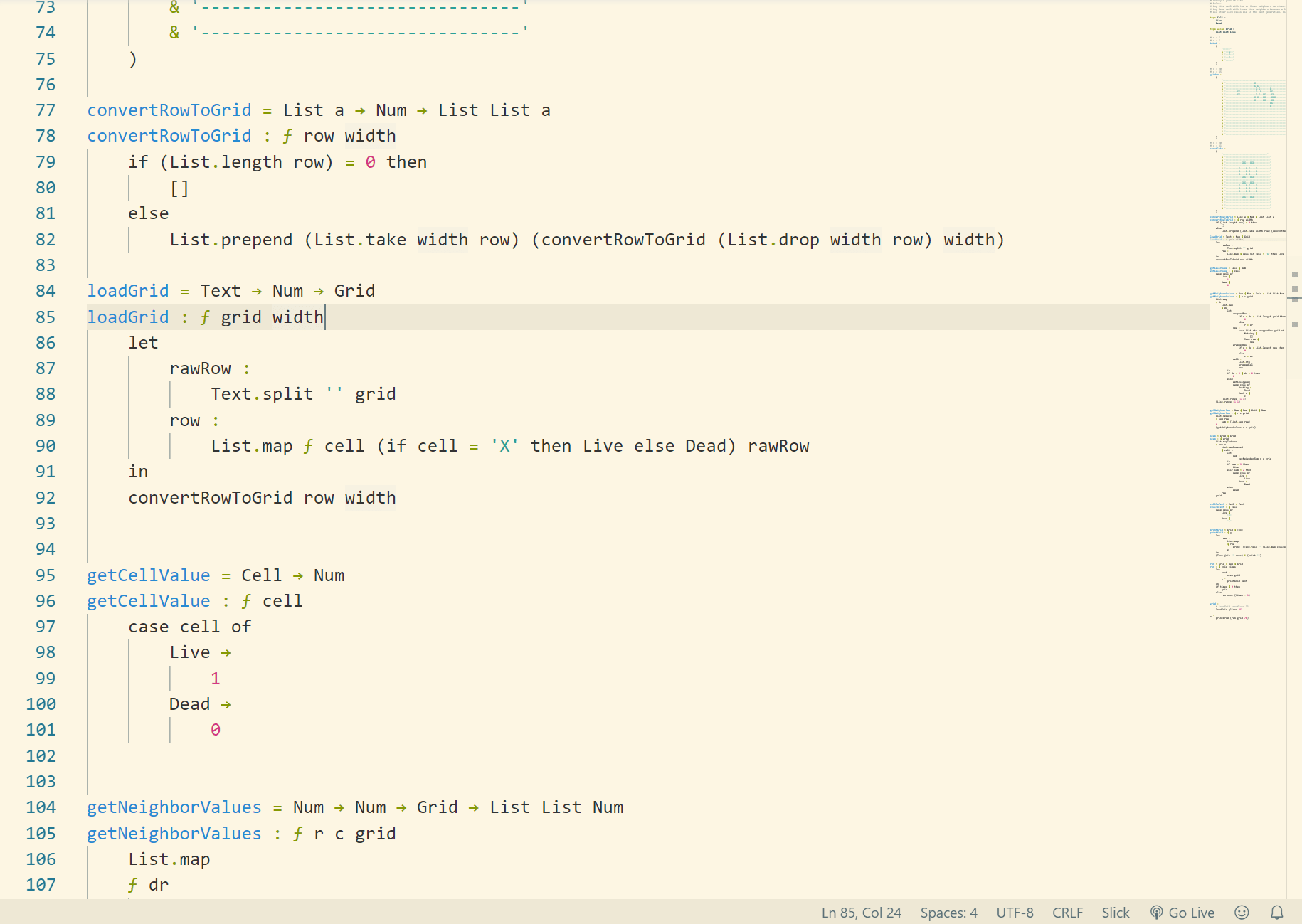Viewport: 1302px width, 924px height.
Task: Click 'getNeighborValues' on line 104
Action: [174, 807]
